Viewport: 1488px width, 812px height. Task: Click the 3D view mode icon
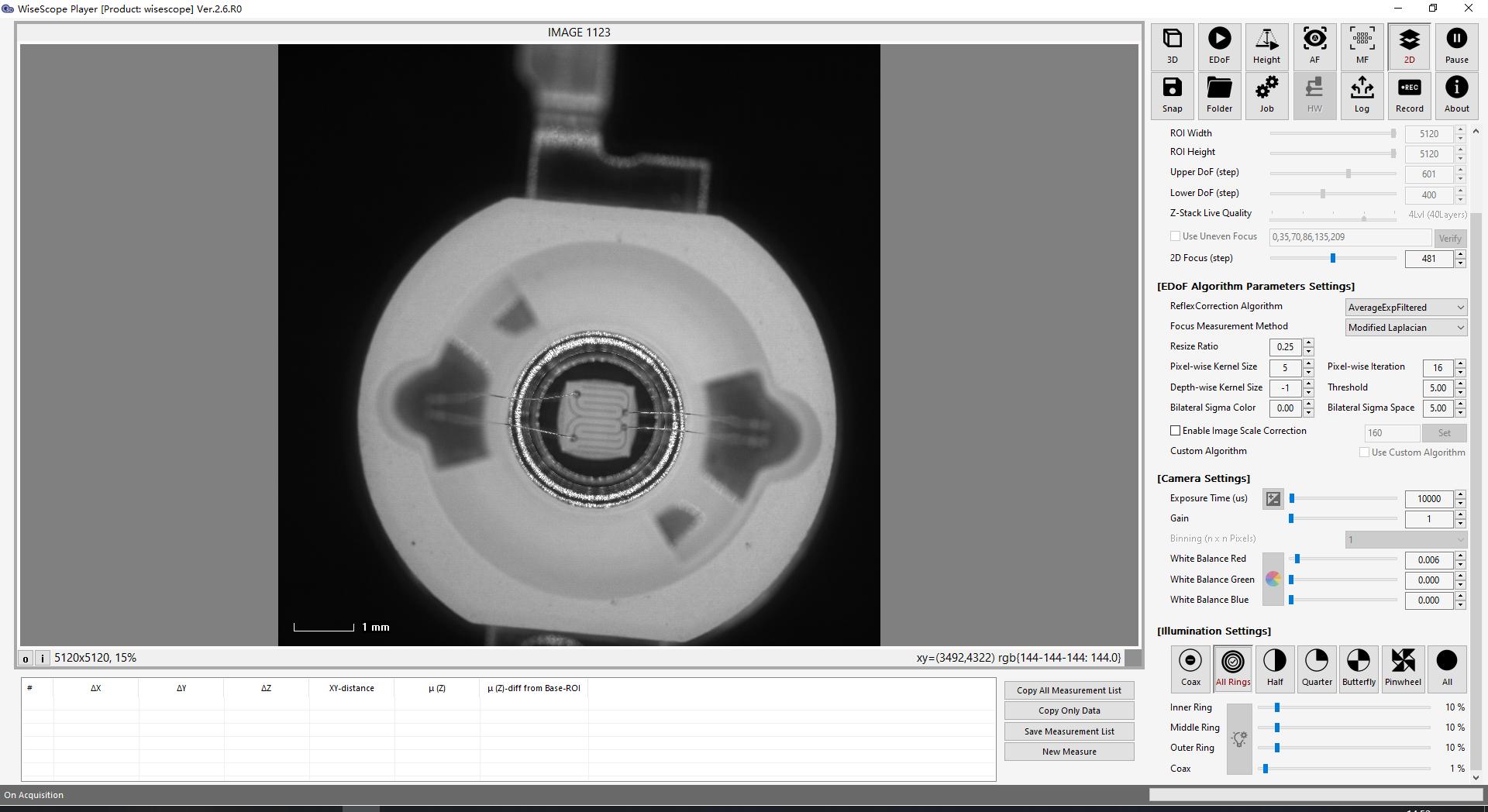coord(1172,46)
